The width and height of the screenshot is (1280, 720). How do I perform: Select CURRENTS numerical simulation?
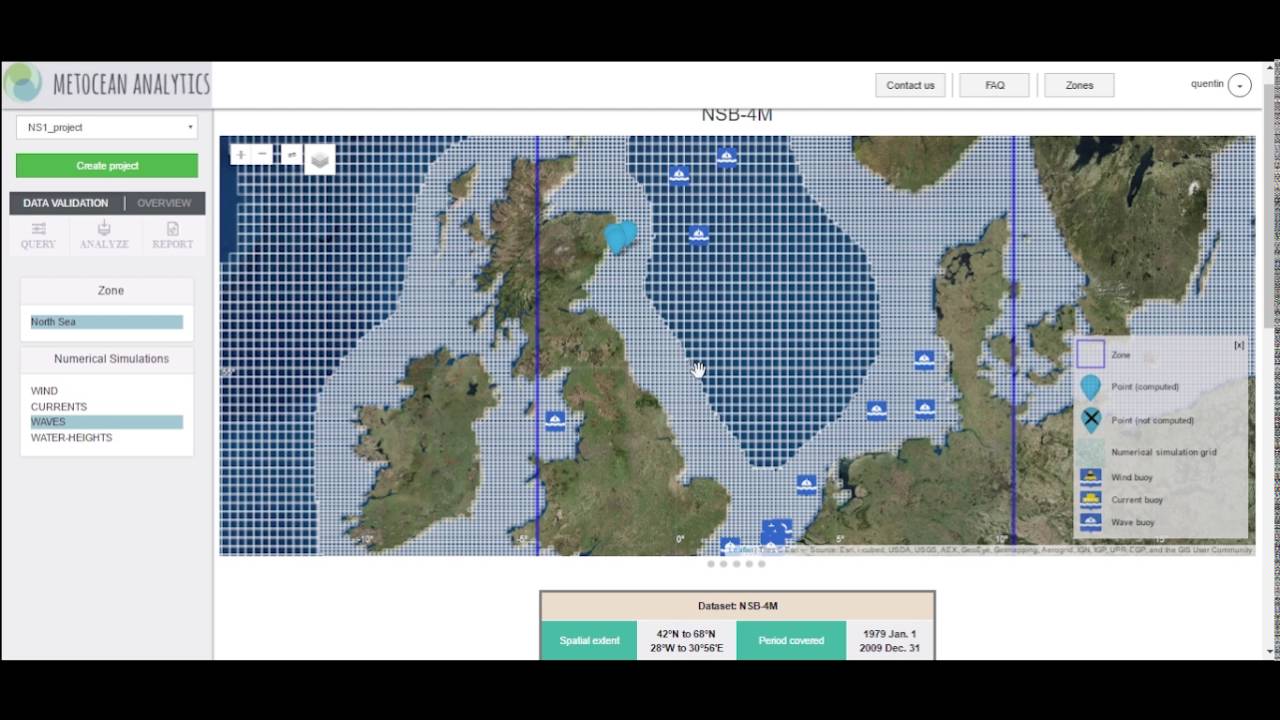click(x=59, y=407)
